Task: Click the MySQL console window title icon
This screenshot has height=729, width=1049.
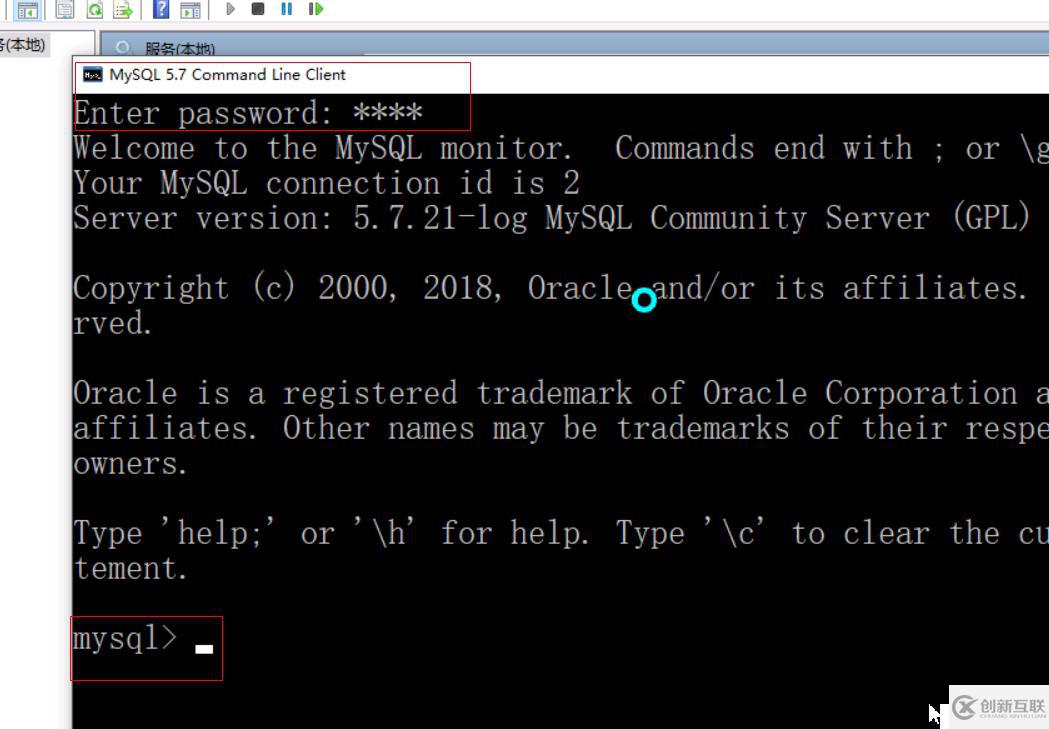Action: click(93, 75)
